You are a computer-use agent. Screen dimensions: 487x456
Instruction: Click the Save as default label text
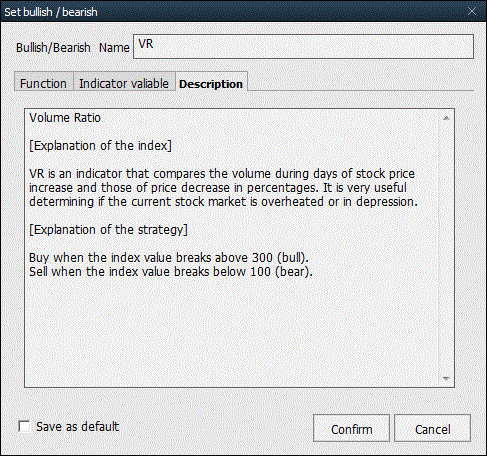click(x=77, y=426)
